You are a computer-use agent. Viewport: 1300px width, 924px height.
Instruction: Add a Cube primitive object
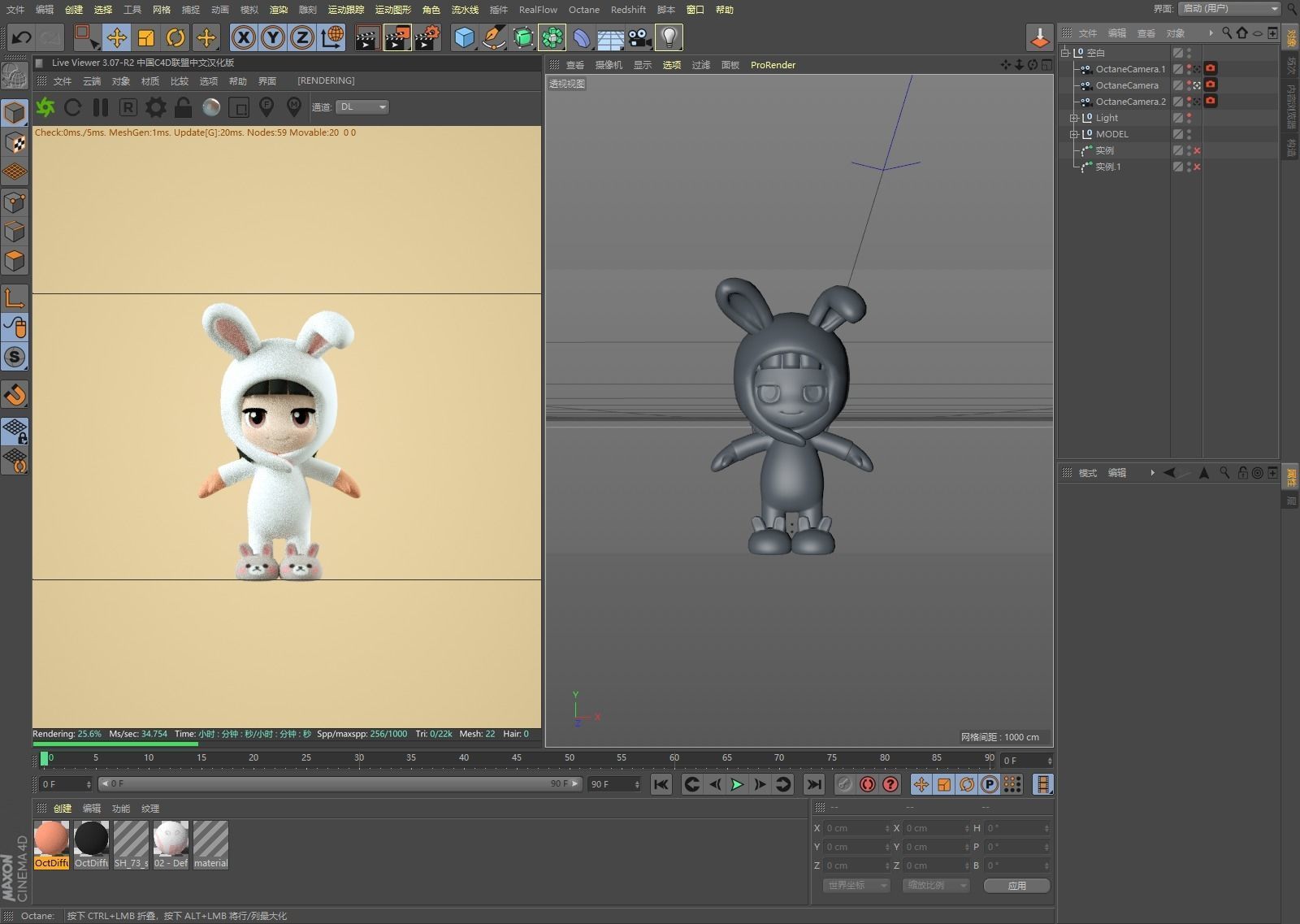(x=464, y=37)
